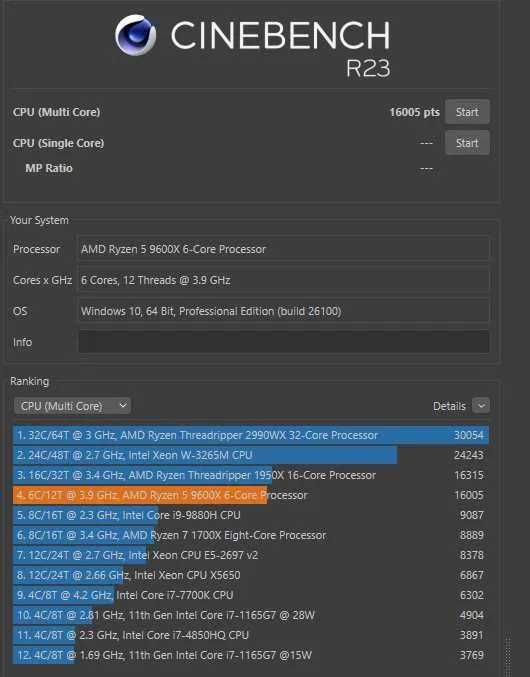This screenshot has height=677, width=530.
Task: Start the CPU (Multi Core) benchmark
Action: (467, 112)
